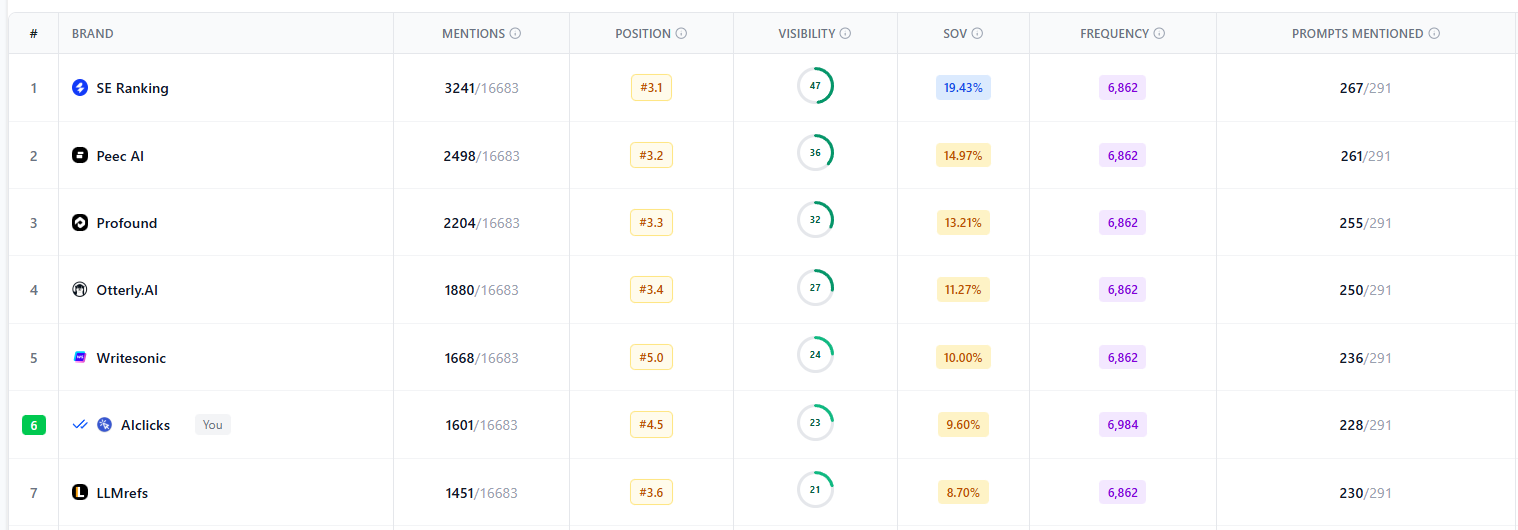Click the green rank 6 badge
The height and width of the screenshot is (530, 1518).
pyautogui.click(x=34, y=425)
